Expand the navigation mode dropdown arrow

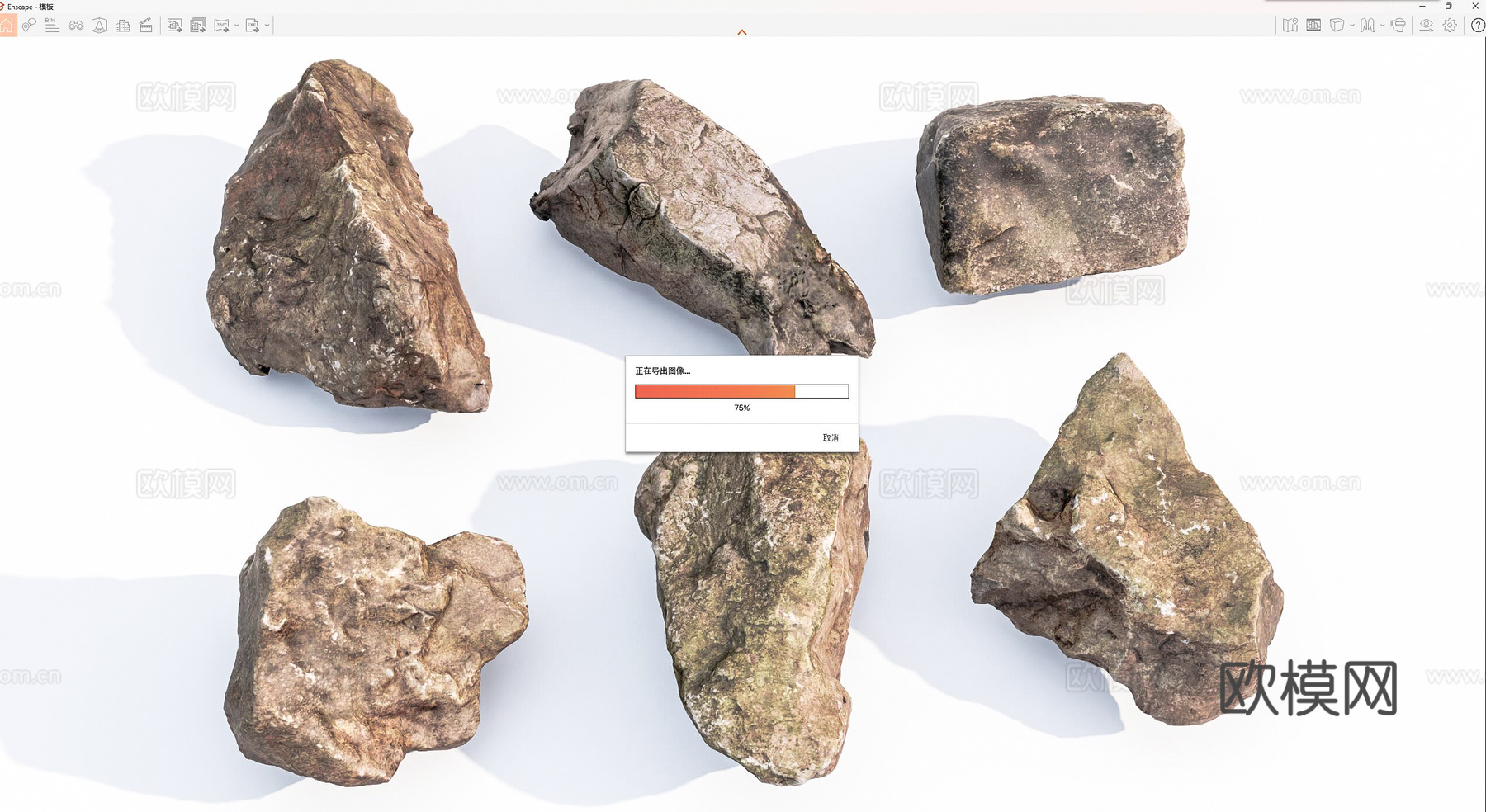[x=1382, y=26]
